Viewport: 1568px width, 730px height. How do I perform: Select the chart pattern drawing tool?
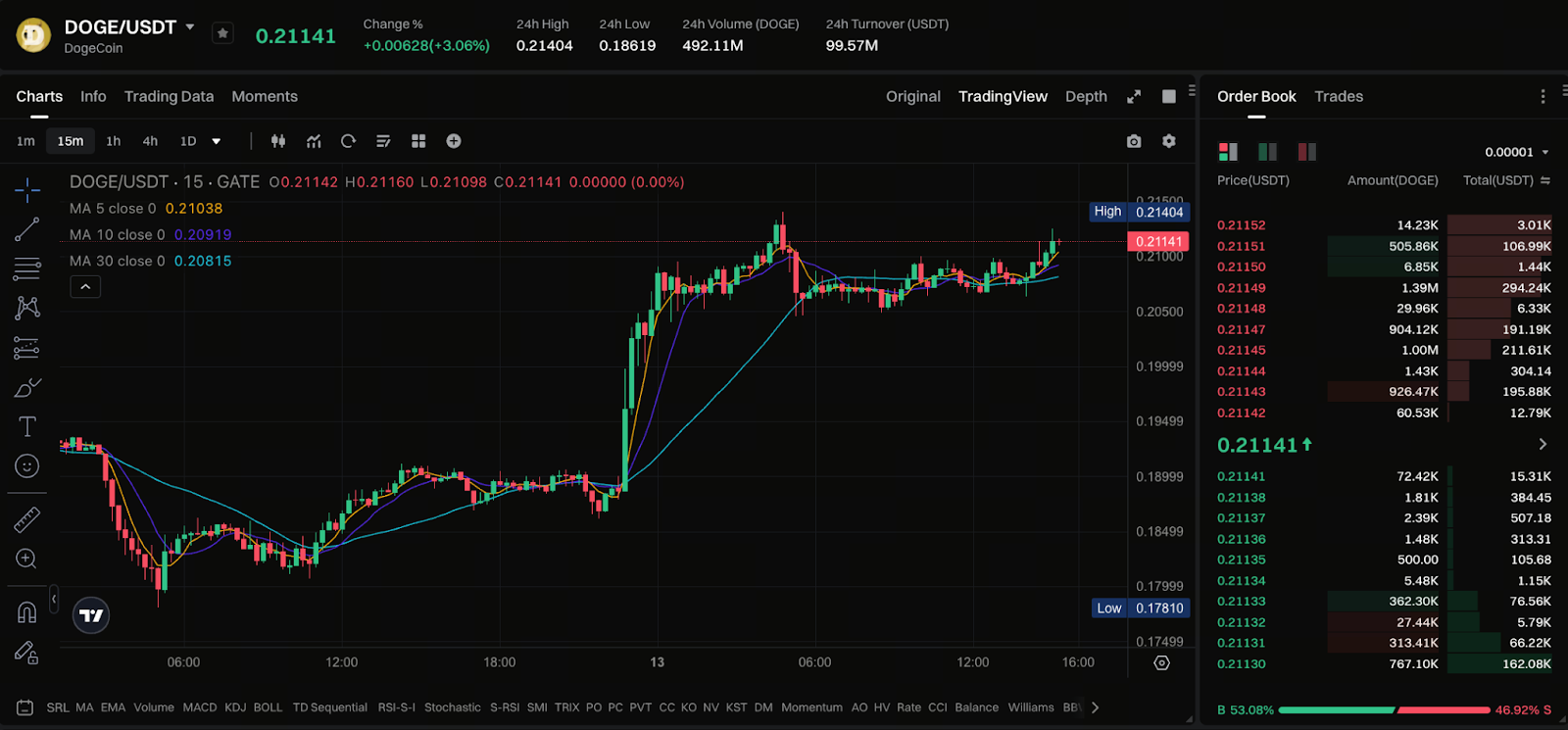(27, 308)
